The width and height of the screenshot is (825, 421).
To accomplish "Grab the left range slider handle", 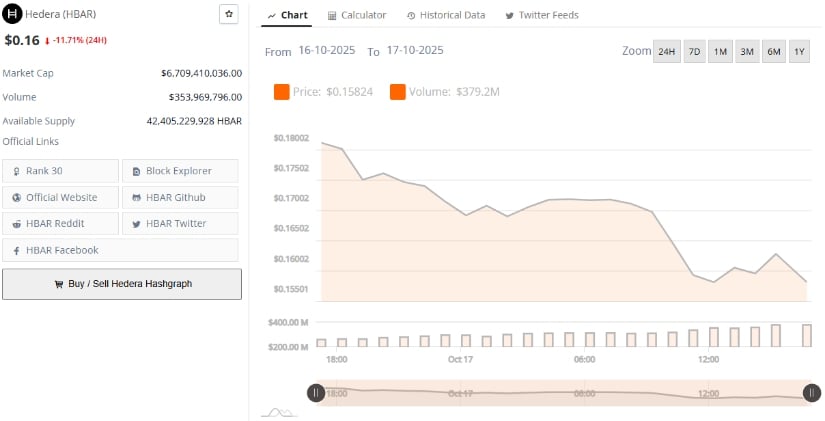I will (x=316, y=393).
